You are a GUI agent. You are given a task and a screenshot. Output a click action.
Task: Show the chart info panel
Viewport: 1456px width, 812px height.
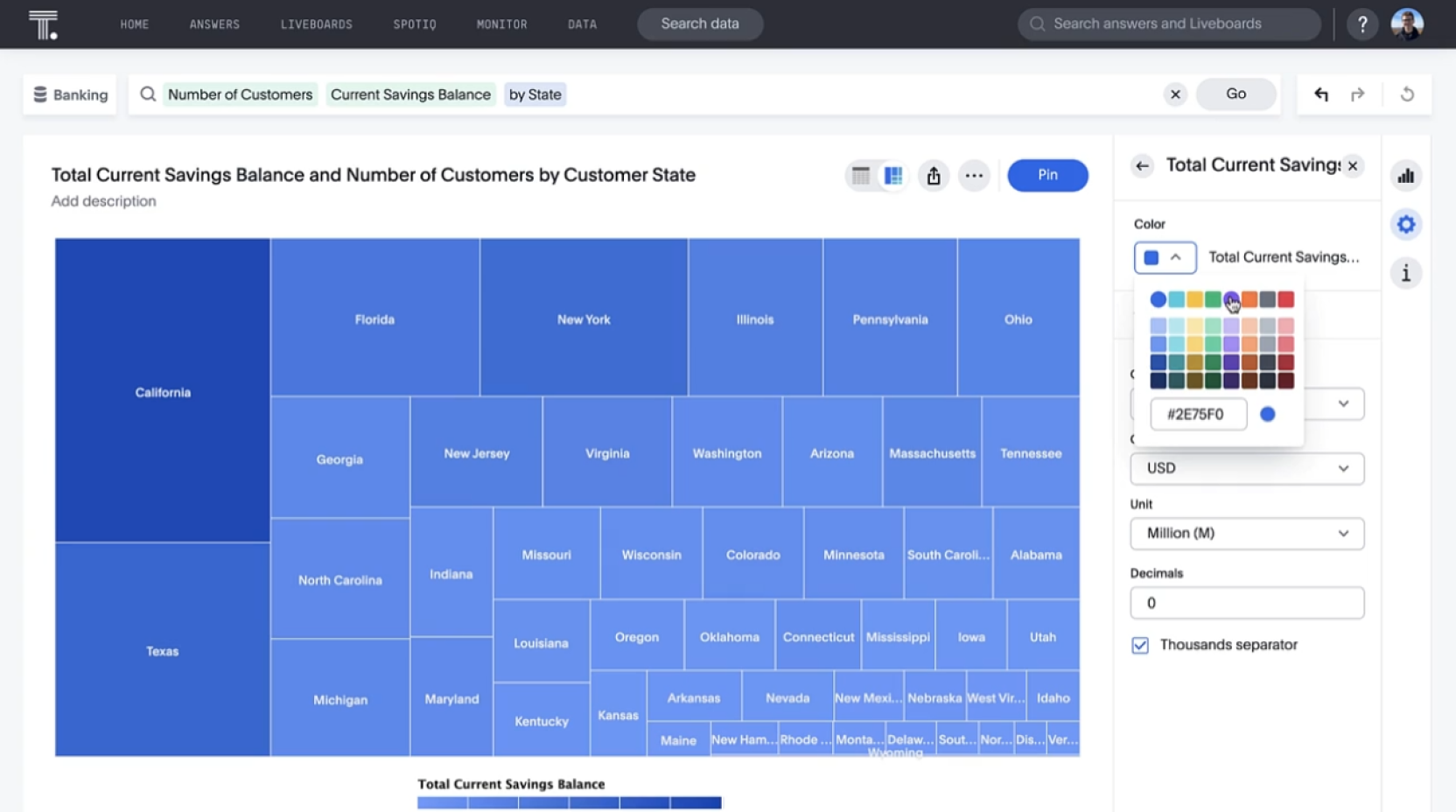1406,273
